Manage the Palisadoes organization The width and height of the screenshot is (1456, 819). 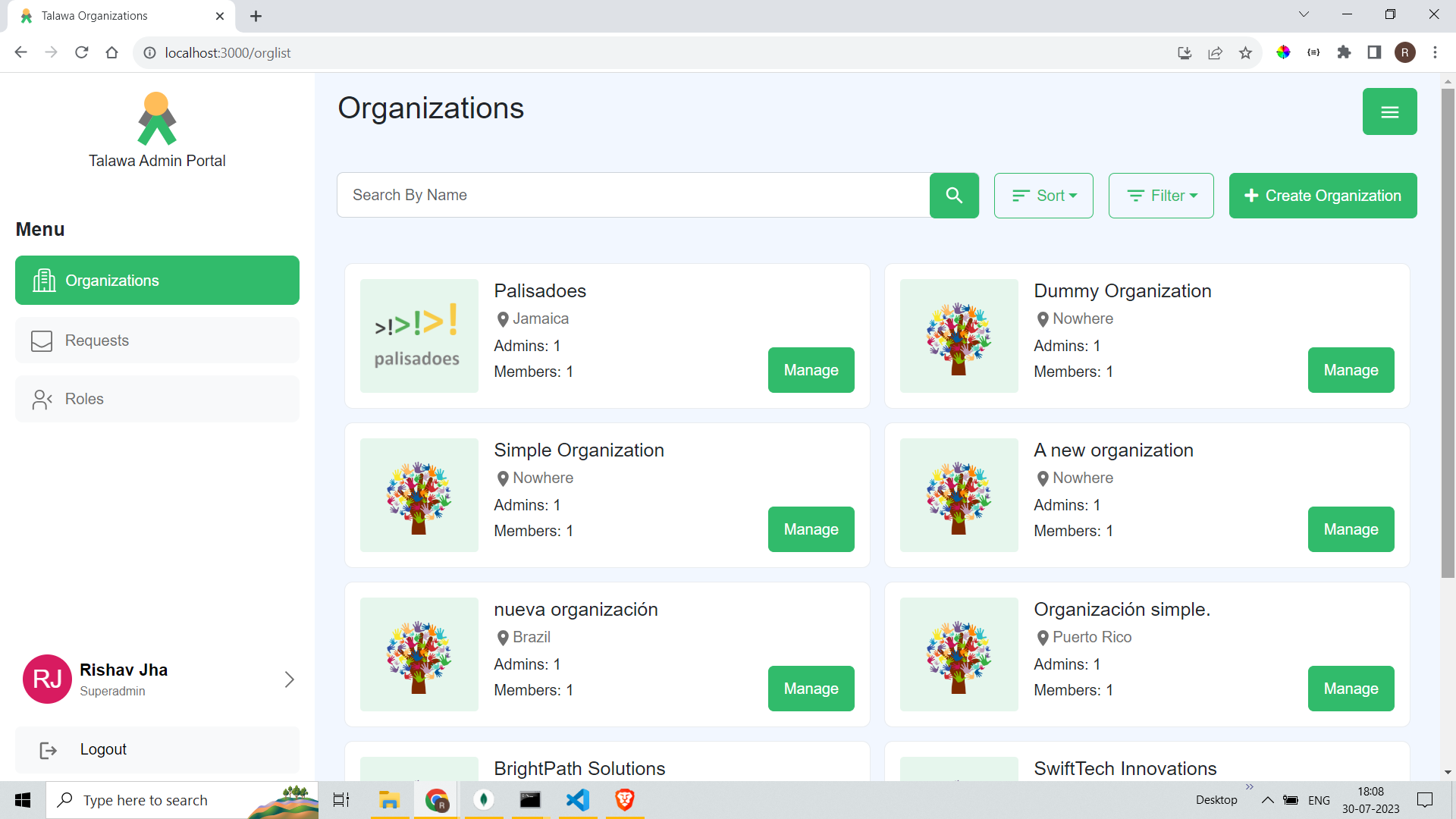point(811,370)
